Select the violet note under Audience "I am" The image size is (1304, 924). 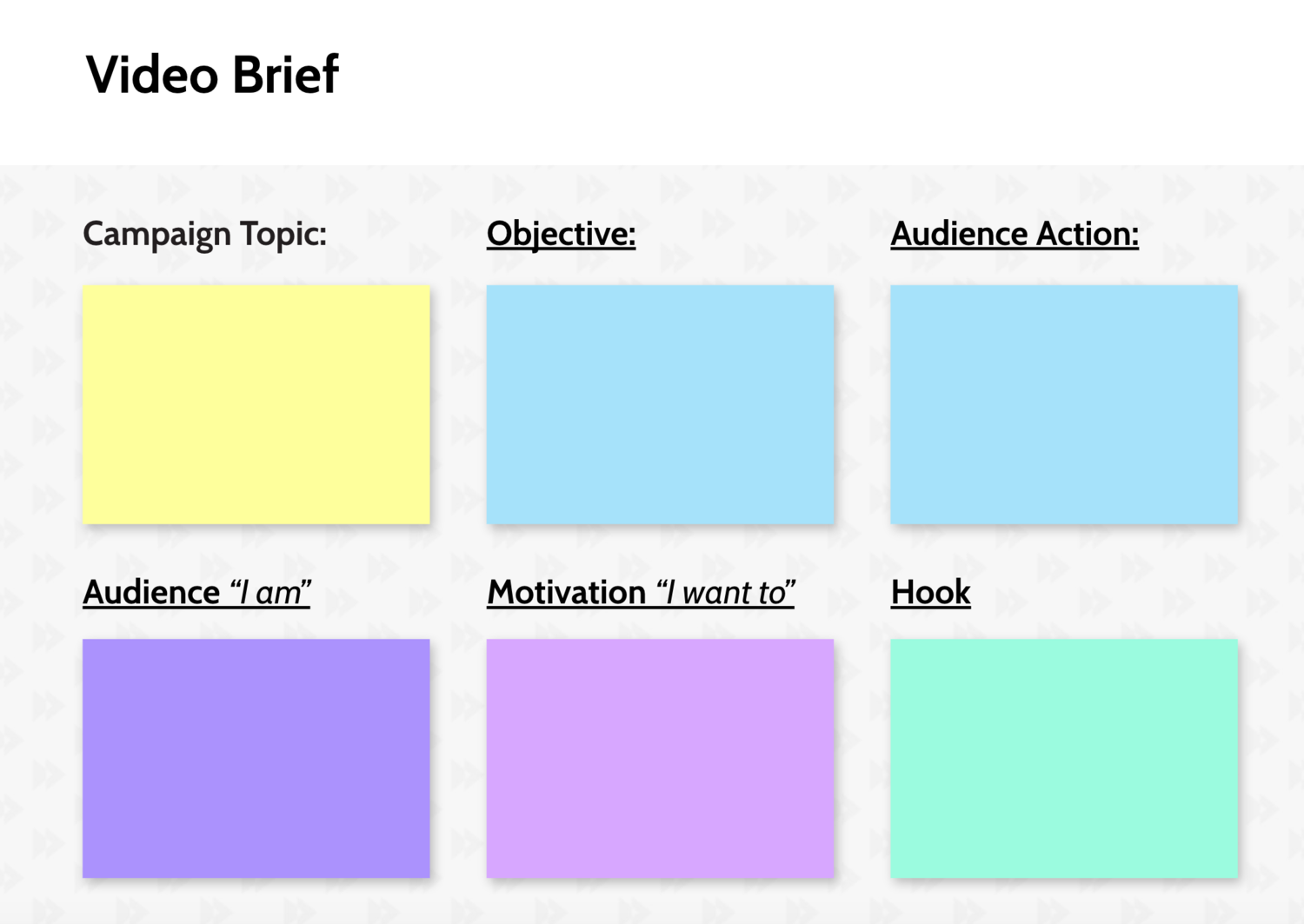[256, 758]
